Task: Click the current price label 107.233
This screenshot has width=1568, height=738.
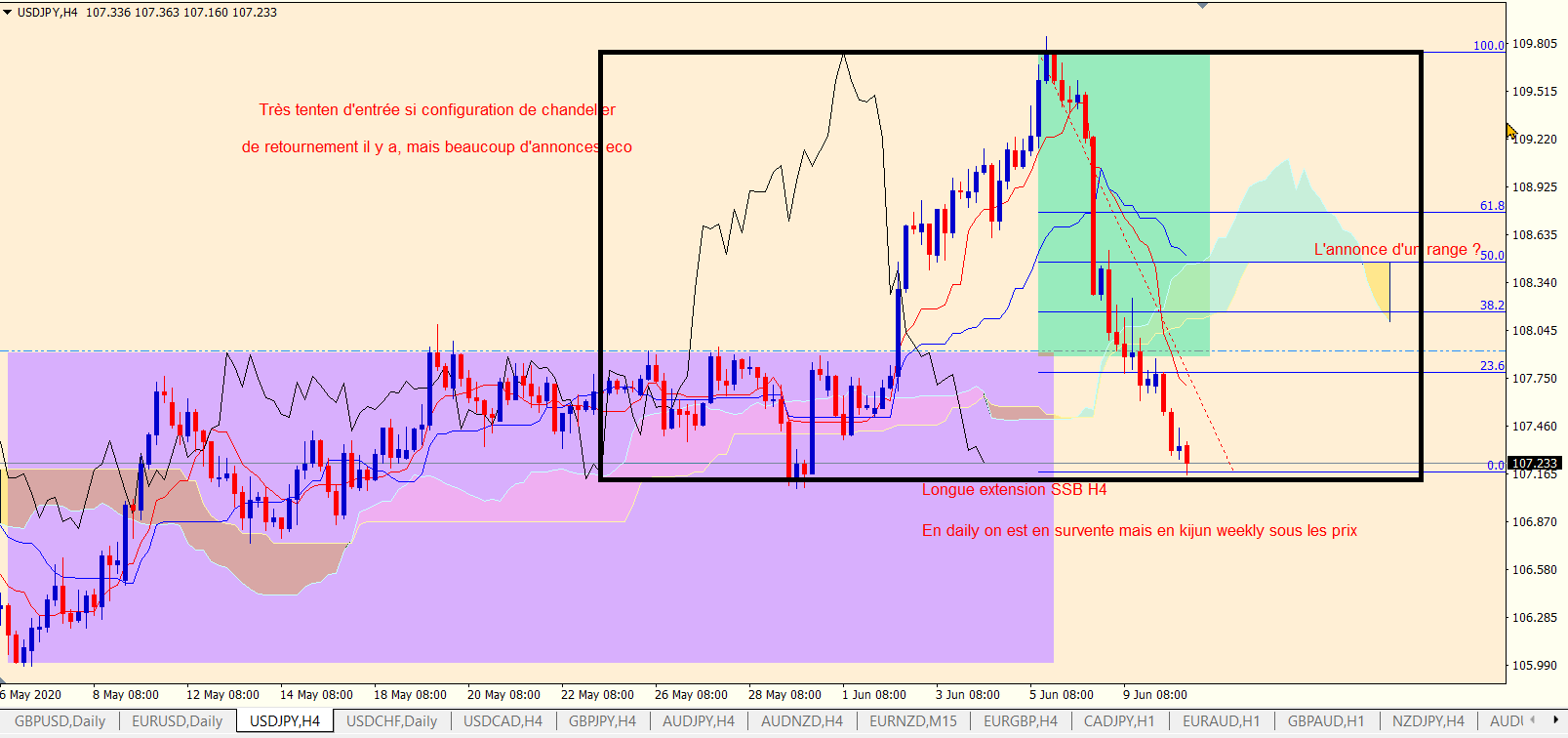Action: click(1535, 464)
